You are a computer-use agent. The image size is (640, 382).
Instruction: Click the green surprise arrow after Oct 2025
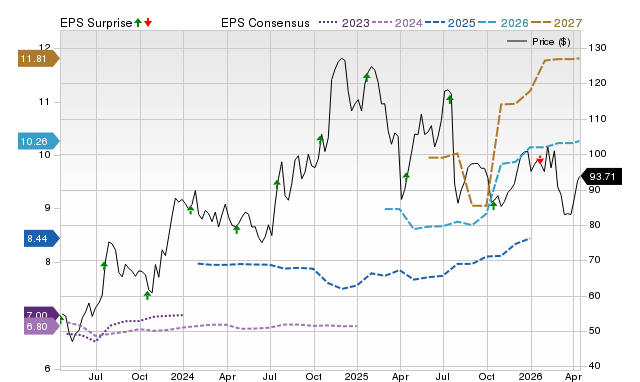tap(493, 205)
